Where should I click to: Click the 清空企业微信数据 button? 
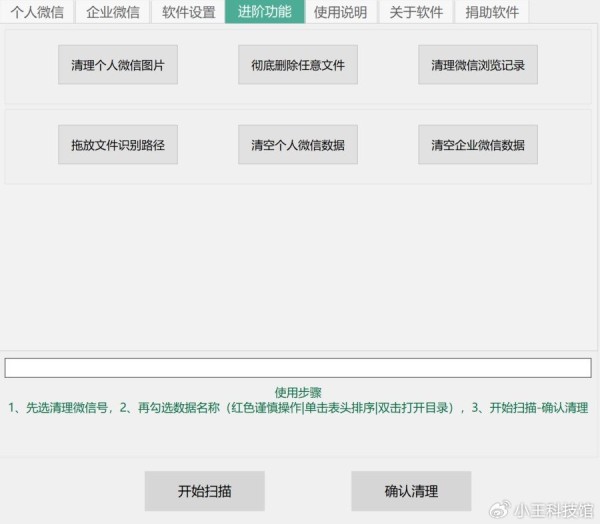click(x=478, y=144)
